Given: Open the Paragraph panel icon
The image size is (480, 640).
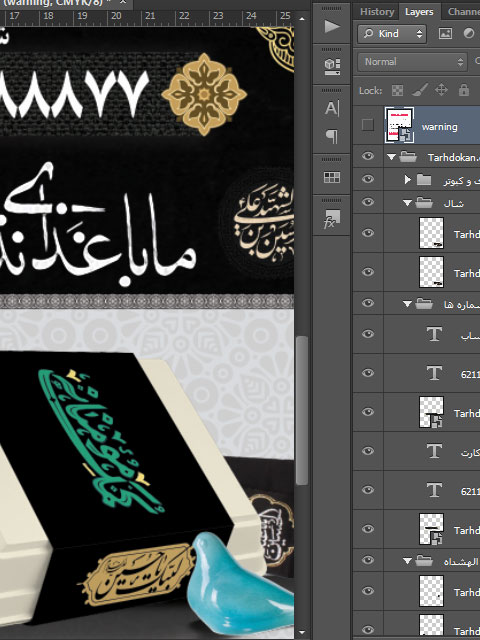Looking at the screenshot, I should pyautogui.click(x=332, y=136).
